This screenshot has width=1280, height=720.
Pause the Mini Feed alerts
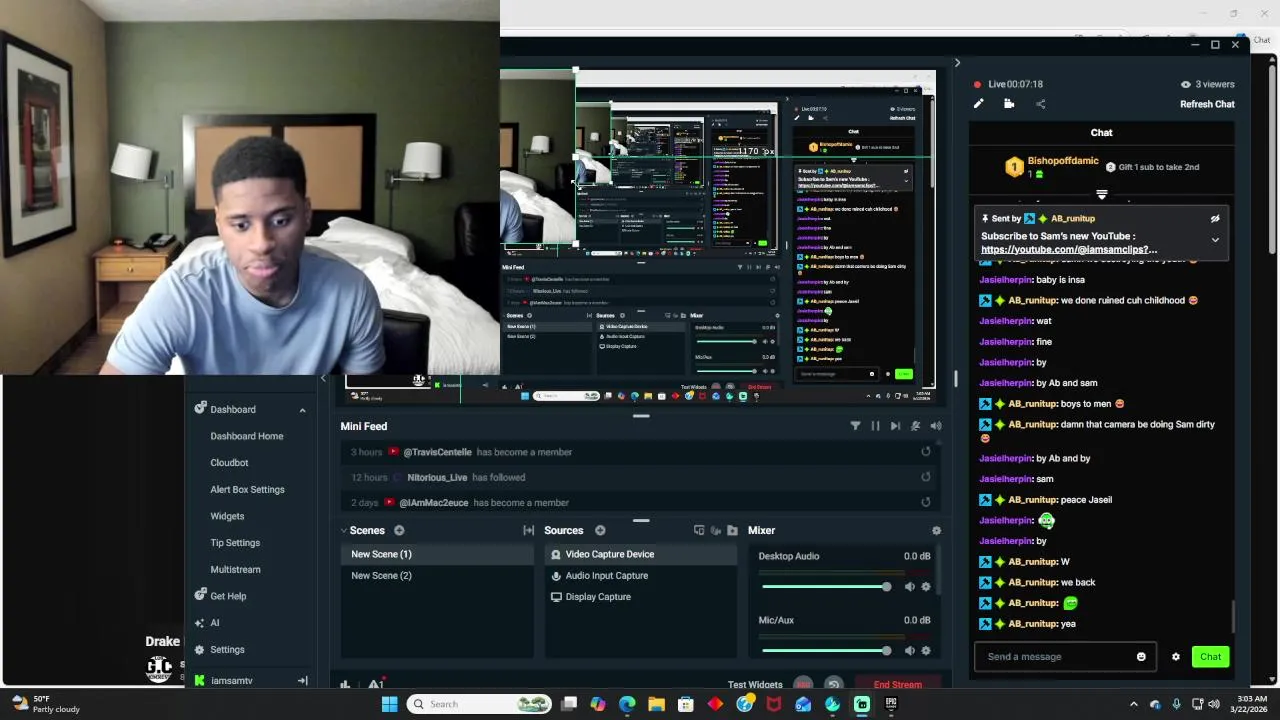[875, 426]
